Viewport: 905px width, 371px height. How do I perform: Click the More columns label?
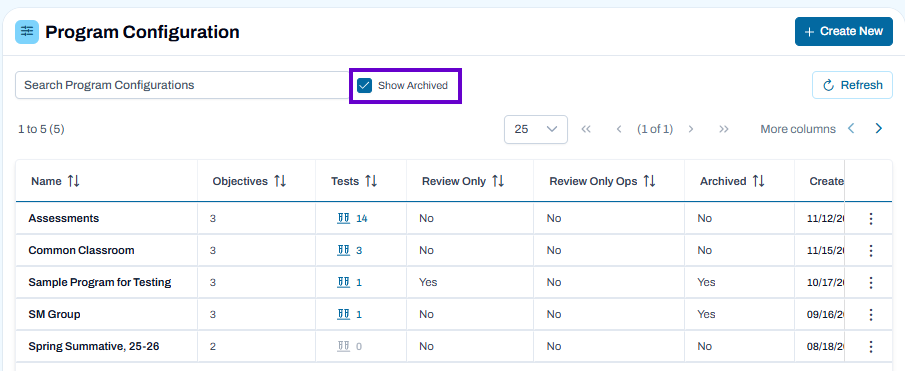[x=798, y=129]
